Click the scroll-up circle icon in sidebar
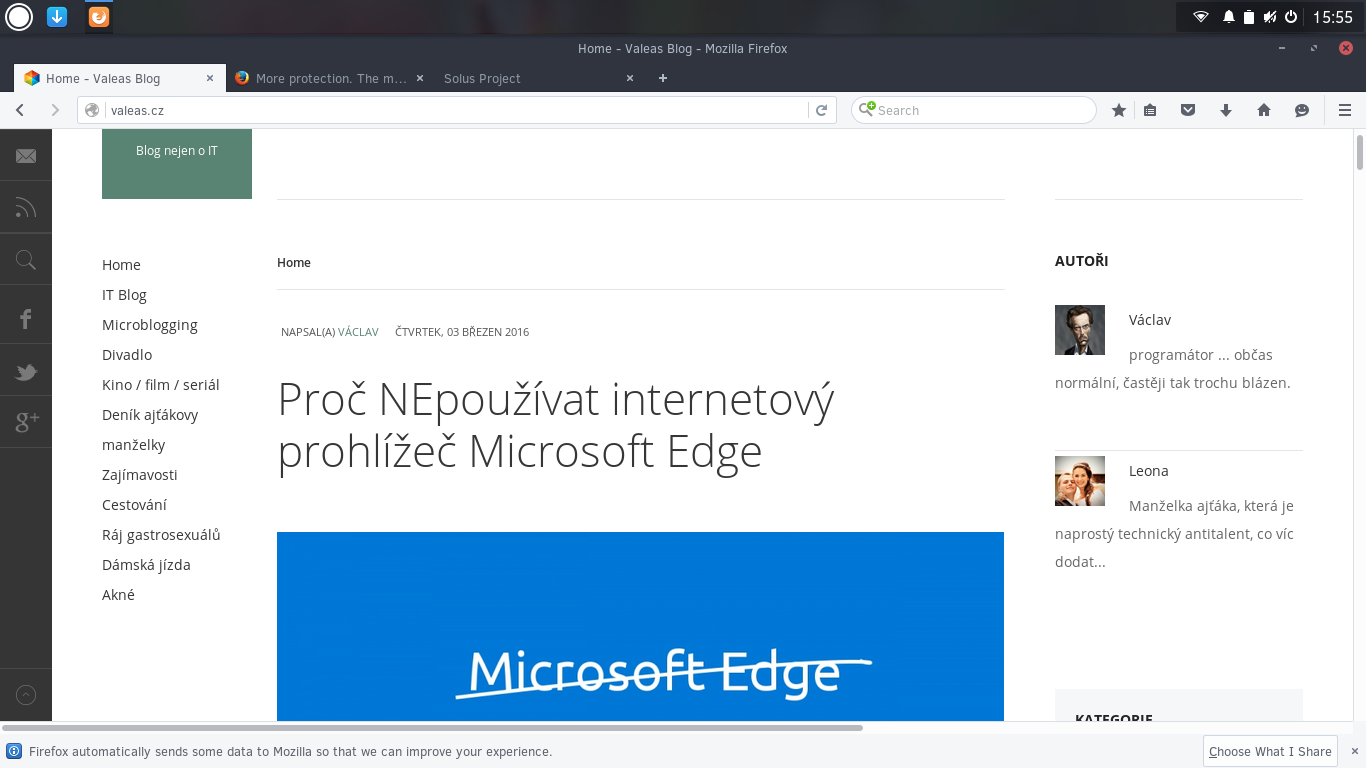Screen dimensions: 1366x768 coord(26,695)
